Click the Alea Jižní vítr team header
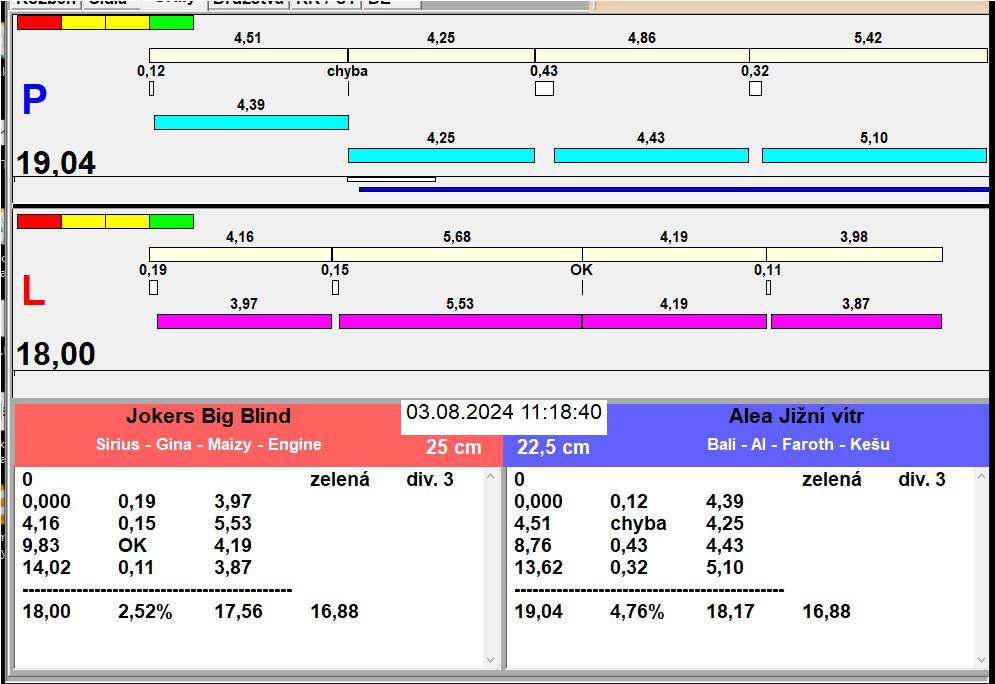Viewport: 995px width, 684px height. pos(796,417)
